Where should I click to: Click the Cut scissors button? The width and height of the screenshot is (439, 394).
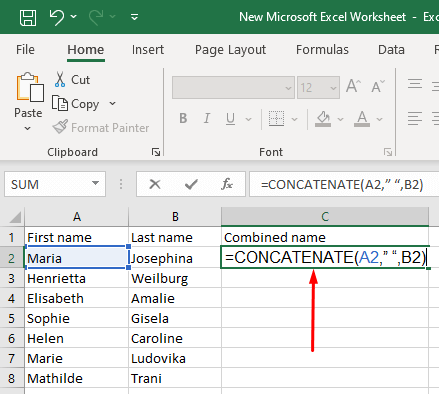(72, 80)
